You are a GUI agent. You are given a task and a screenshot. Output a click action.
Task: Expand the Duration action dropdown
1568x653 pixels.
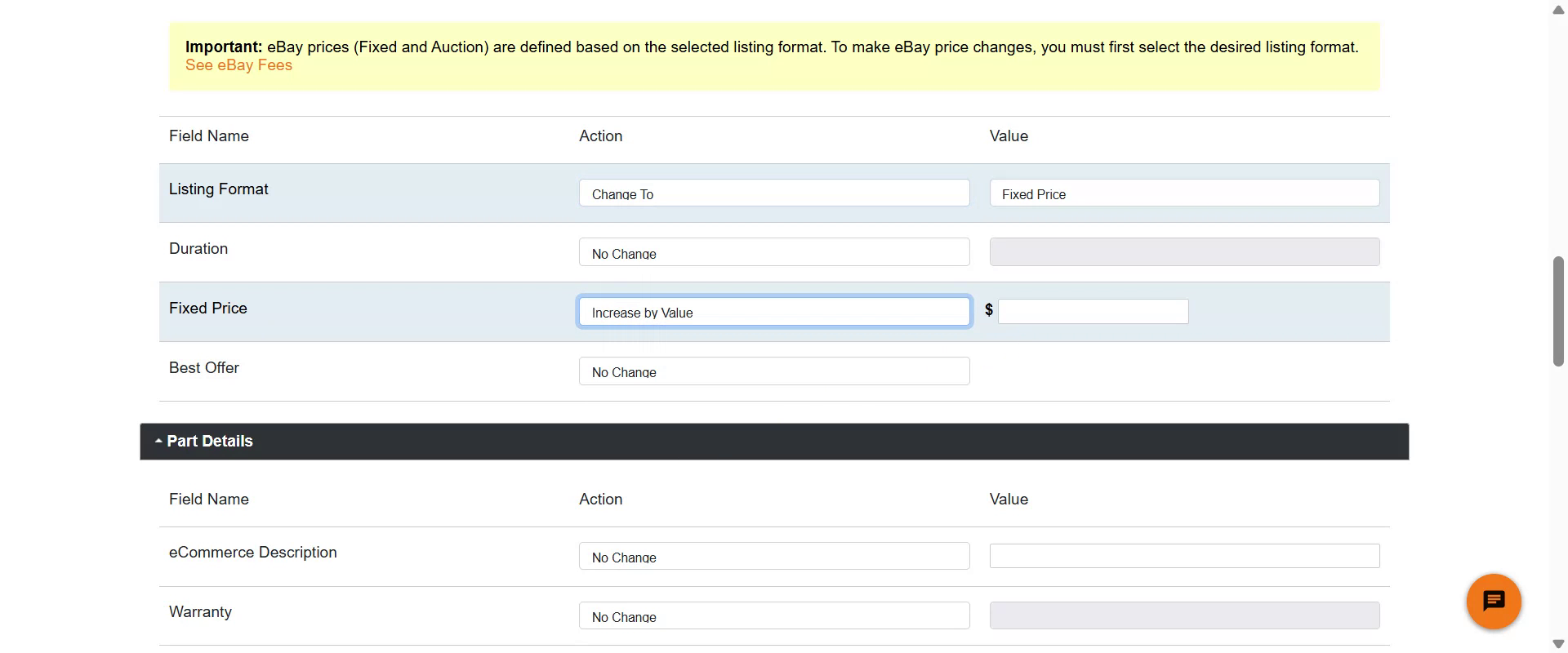pyautogui.click(x=773, y=252)
